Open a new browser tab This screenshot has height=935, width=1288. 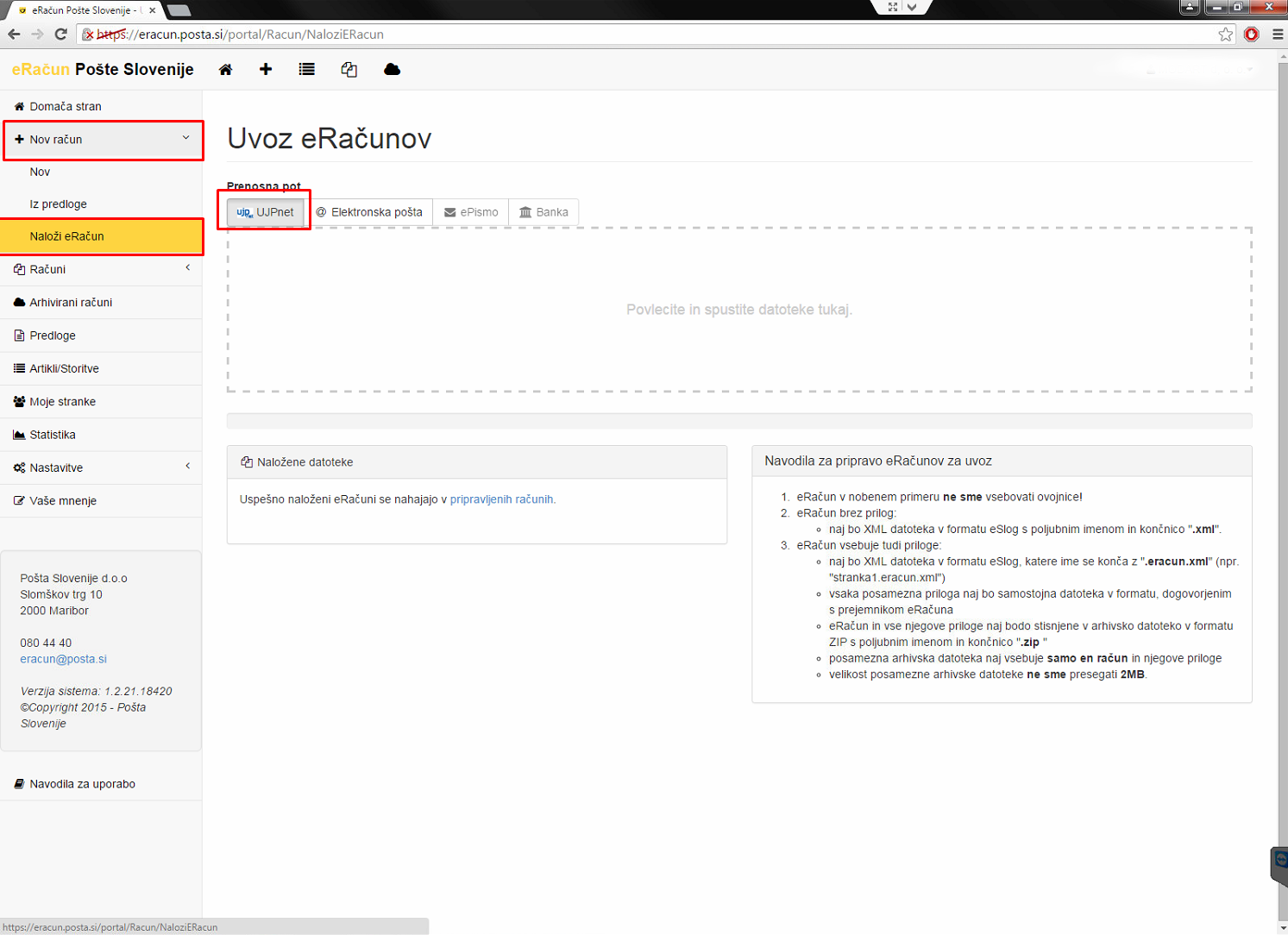(x=179, y=10)
